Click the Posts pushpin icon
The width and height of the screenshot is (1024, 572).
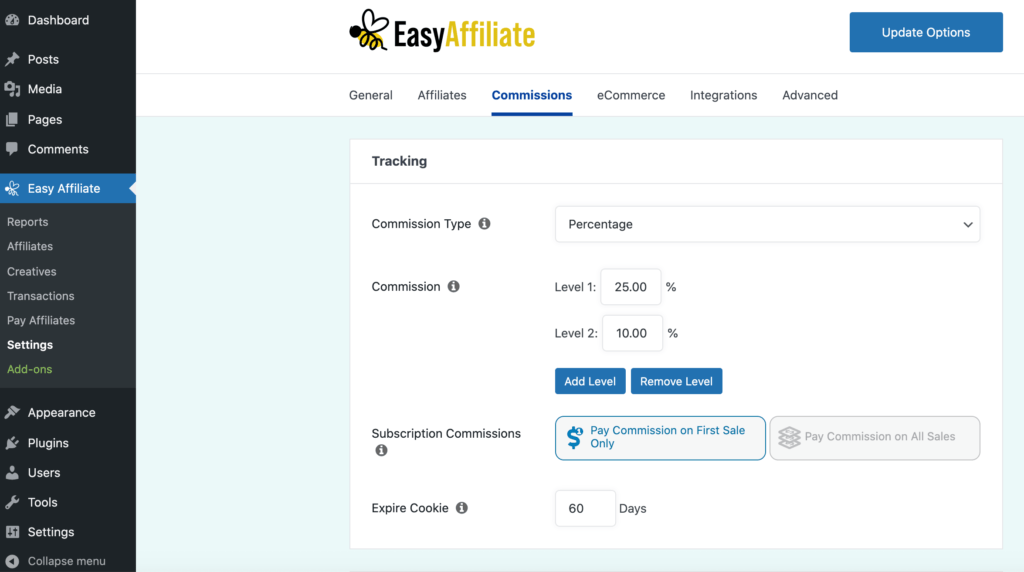(x=12, y=59)
